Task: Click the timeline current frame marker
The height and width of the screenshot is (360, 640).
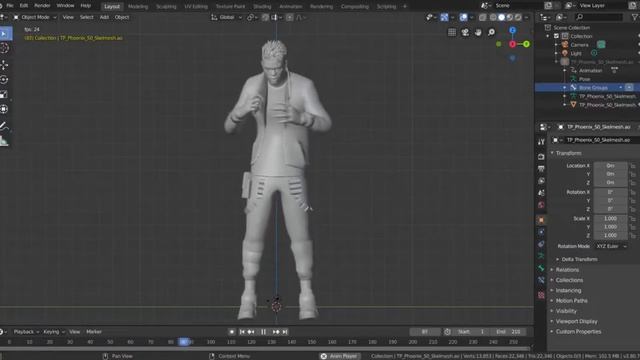Action: coord(184,342)
